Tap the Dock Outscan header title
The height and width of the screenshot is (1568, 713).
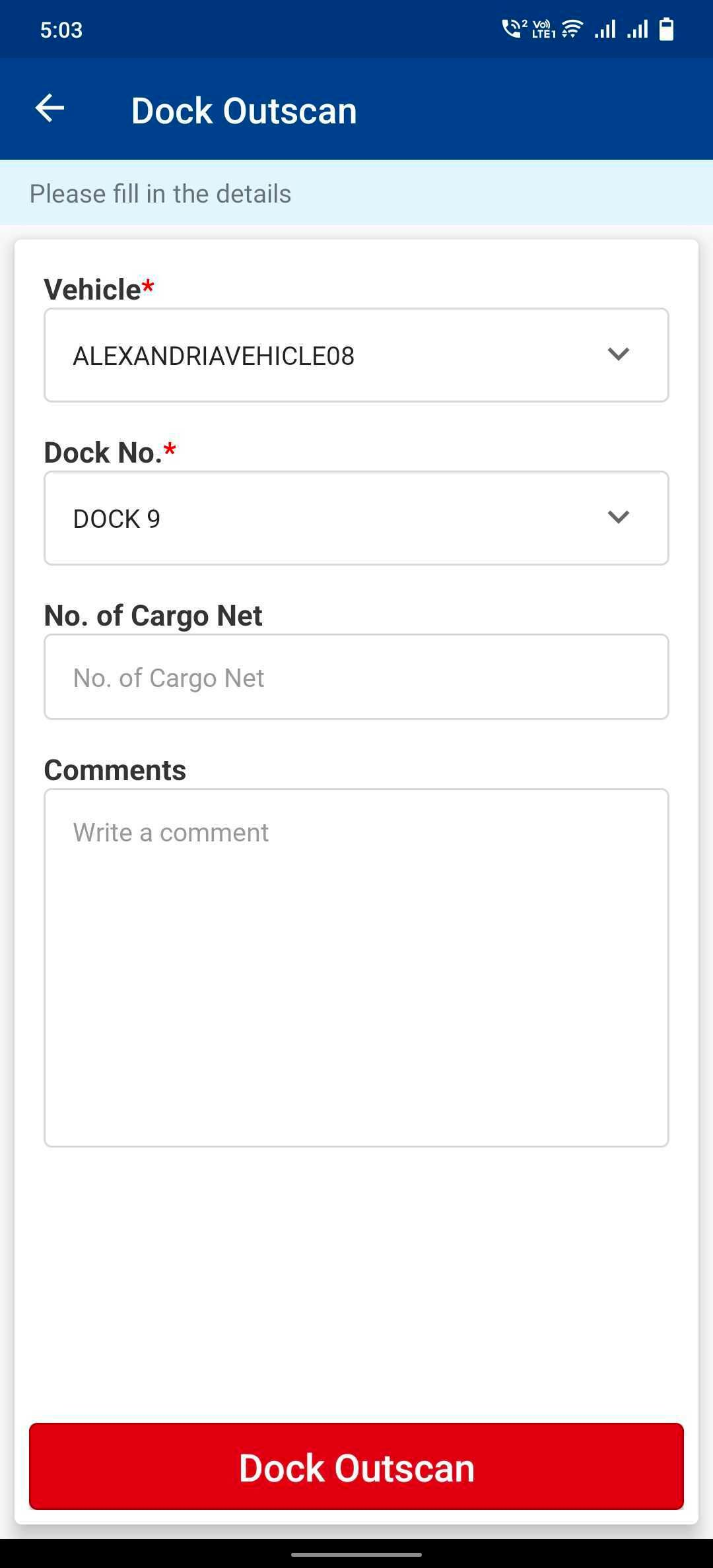[244, 110]
